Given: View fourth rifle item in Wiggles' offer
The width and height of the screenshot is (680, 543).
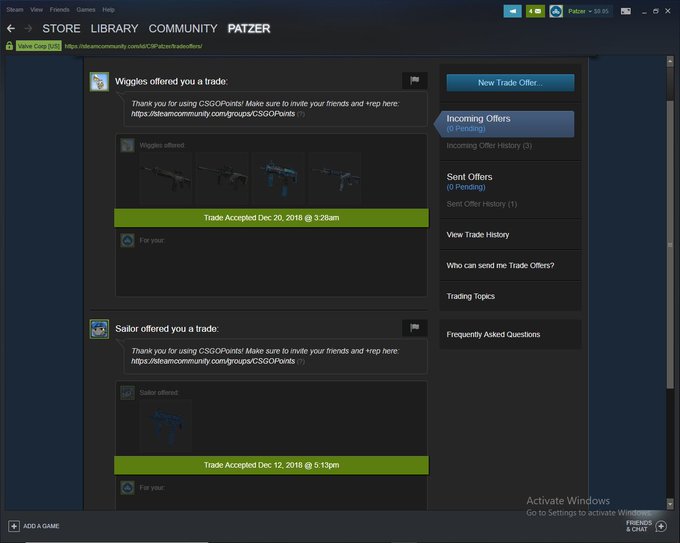Looking at the screenshot, I should click(x=335, y=178).
